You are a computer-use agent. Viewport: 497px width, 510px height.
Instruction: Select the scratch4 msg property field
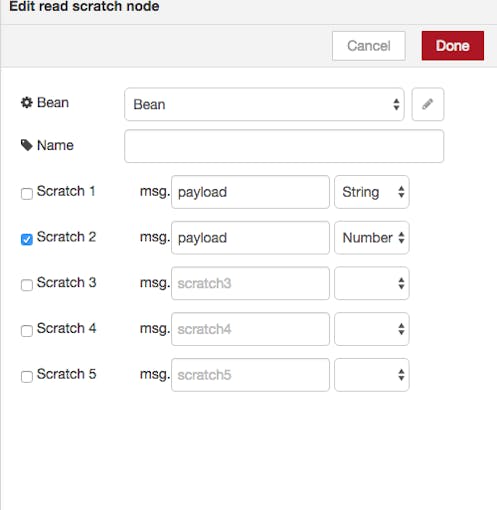(x=250, y=329)
